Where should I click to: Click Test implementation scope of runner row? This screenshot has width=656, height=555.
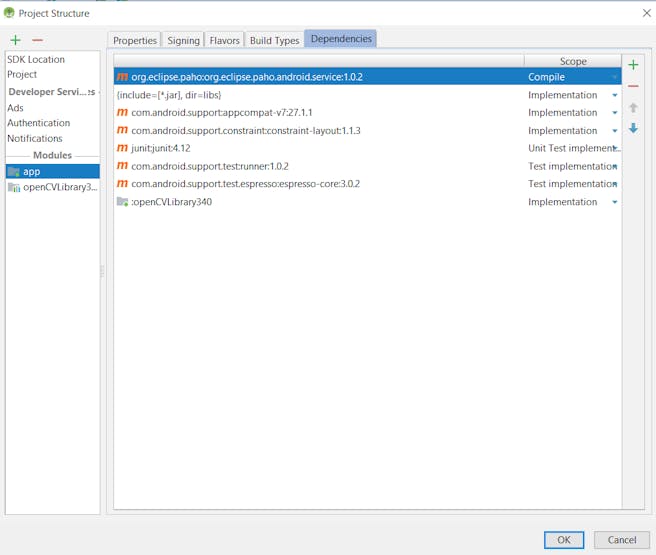pos(572,166)
